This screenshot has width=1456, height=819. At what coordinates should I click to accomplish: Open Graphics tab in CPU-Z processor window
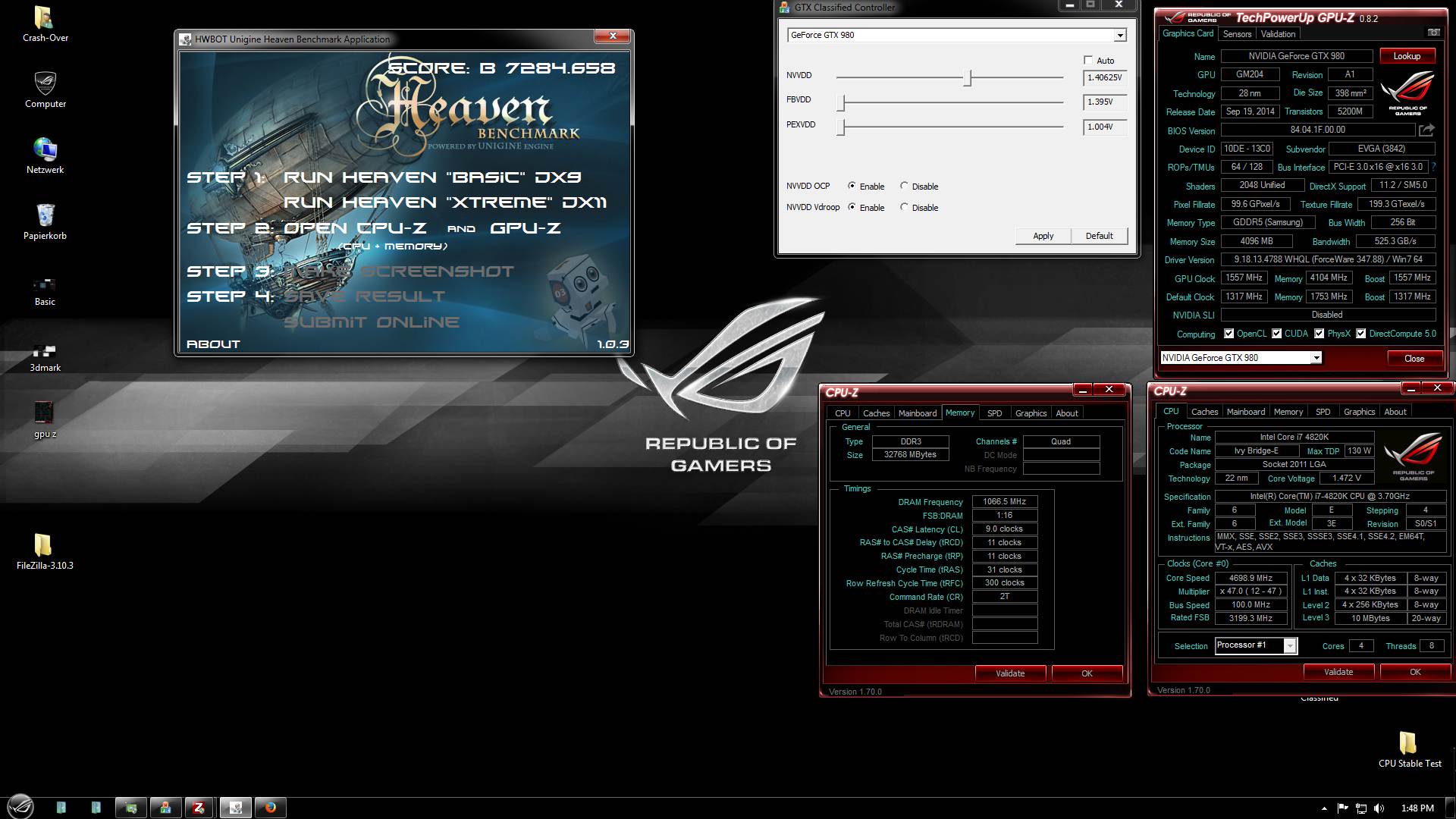tap(1359, 412)
